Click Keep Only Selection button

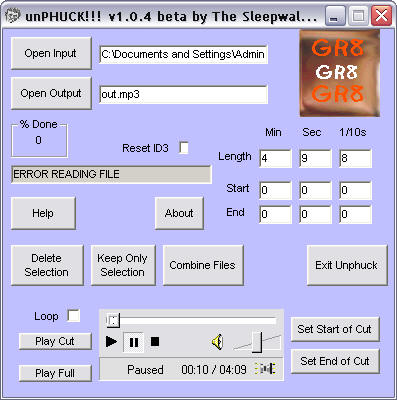(123, 265)
